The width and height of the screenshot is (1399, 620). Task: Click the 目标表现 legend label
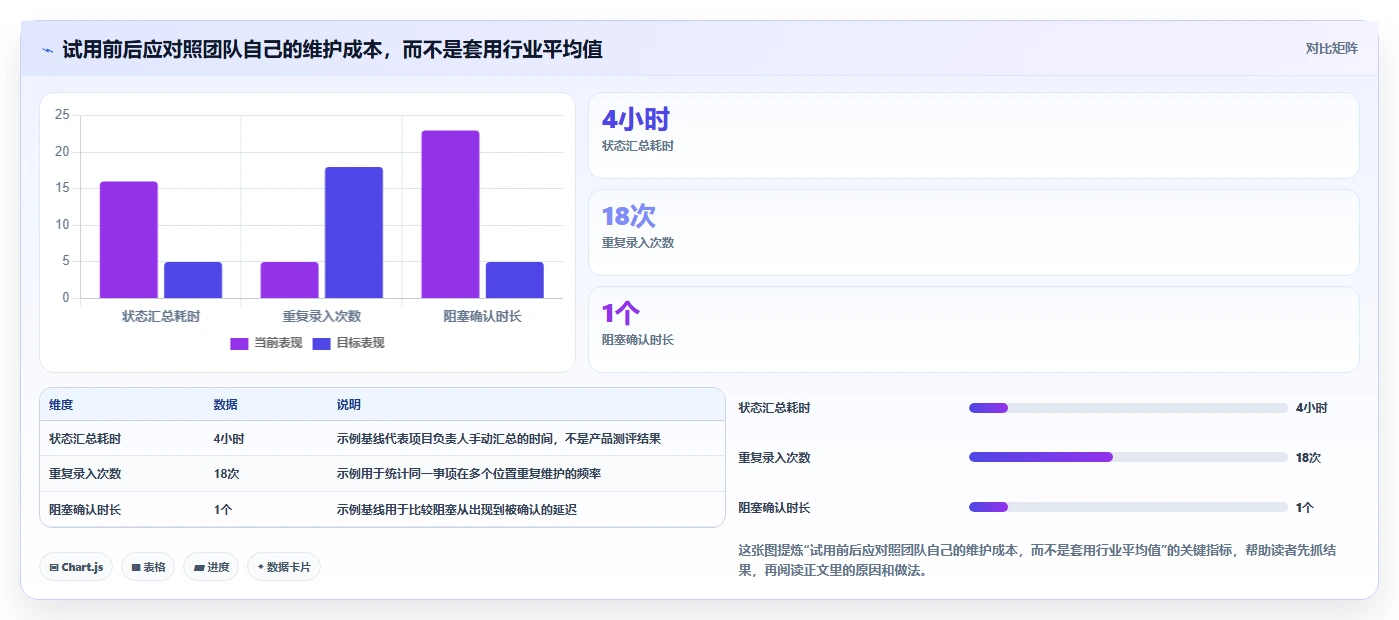pos(360,343)
